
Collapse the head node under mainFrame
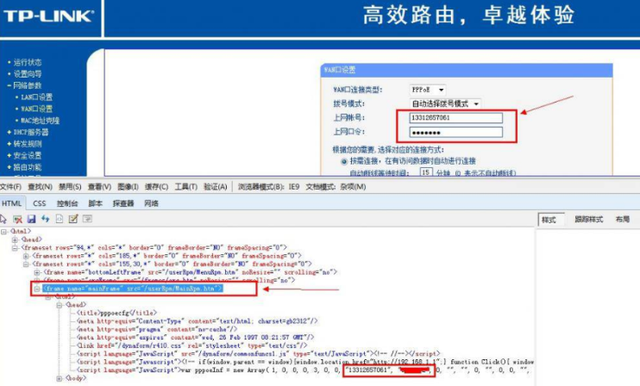click(x=59, y=305)
